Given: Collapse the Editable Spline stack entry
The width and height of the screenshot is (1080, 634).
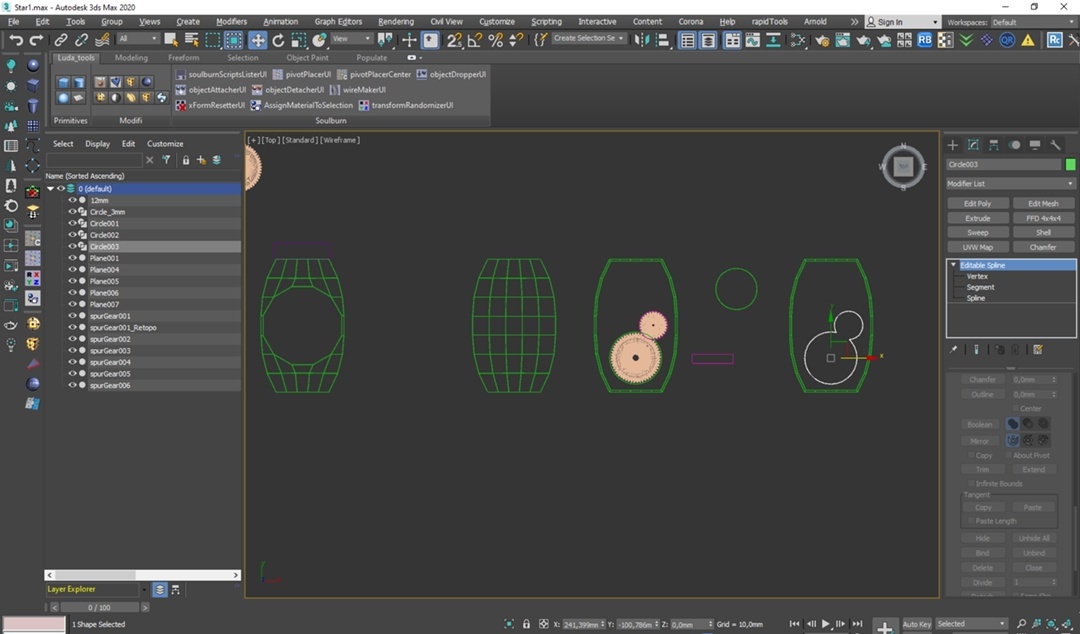Looking at the screenshot, I should (953, 265).
